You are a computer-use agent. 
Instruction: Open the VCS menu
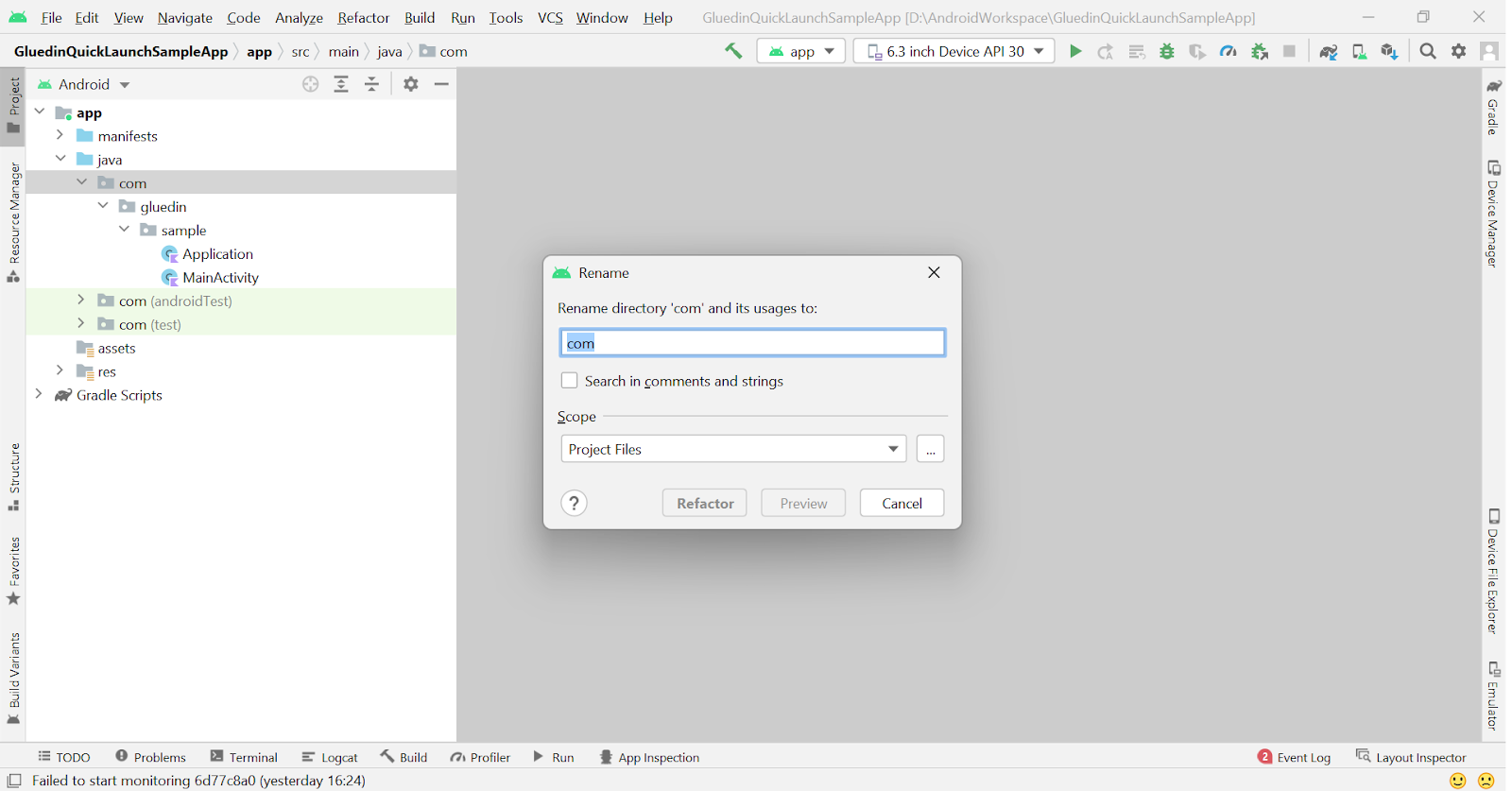click(550, 18)
